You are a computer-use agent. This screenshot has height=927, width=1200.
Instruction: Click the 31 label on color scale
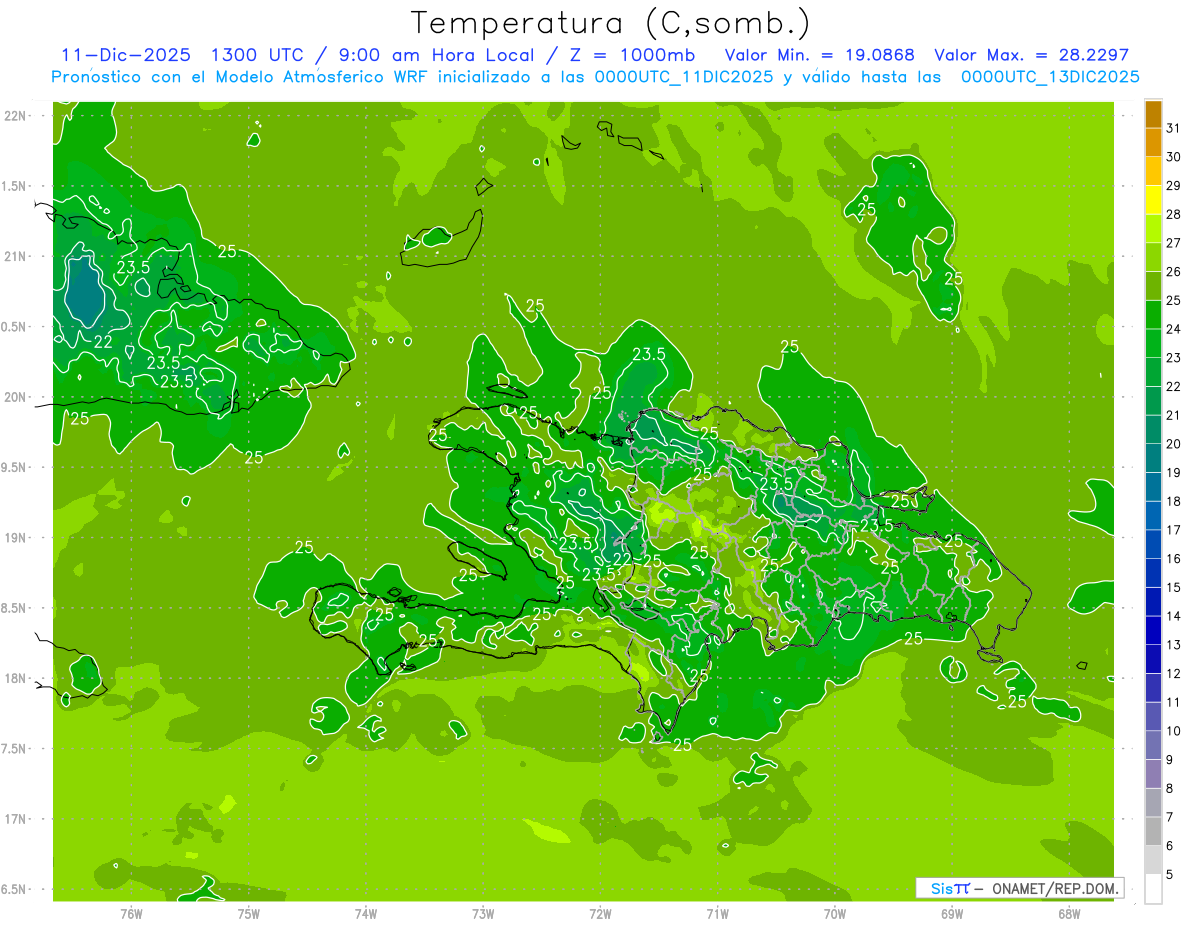coord(1174,128)
